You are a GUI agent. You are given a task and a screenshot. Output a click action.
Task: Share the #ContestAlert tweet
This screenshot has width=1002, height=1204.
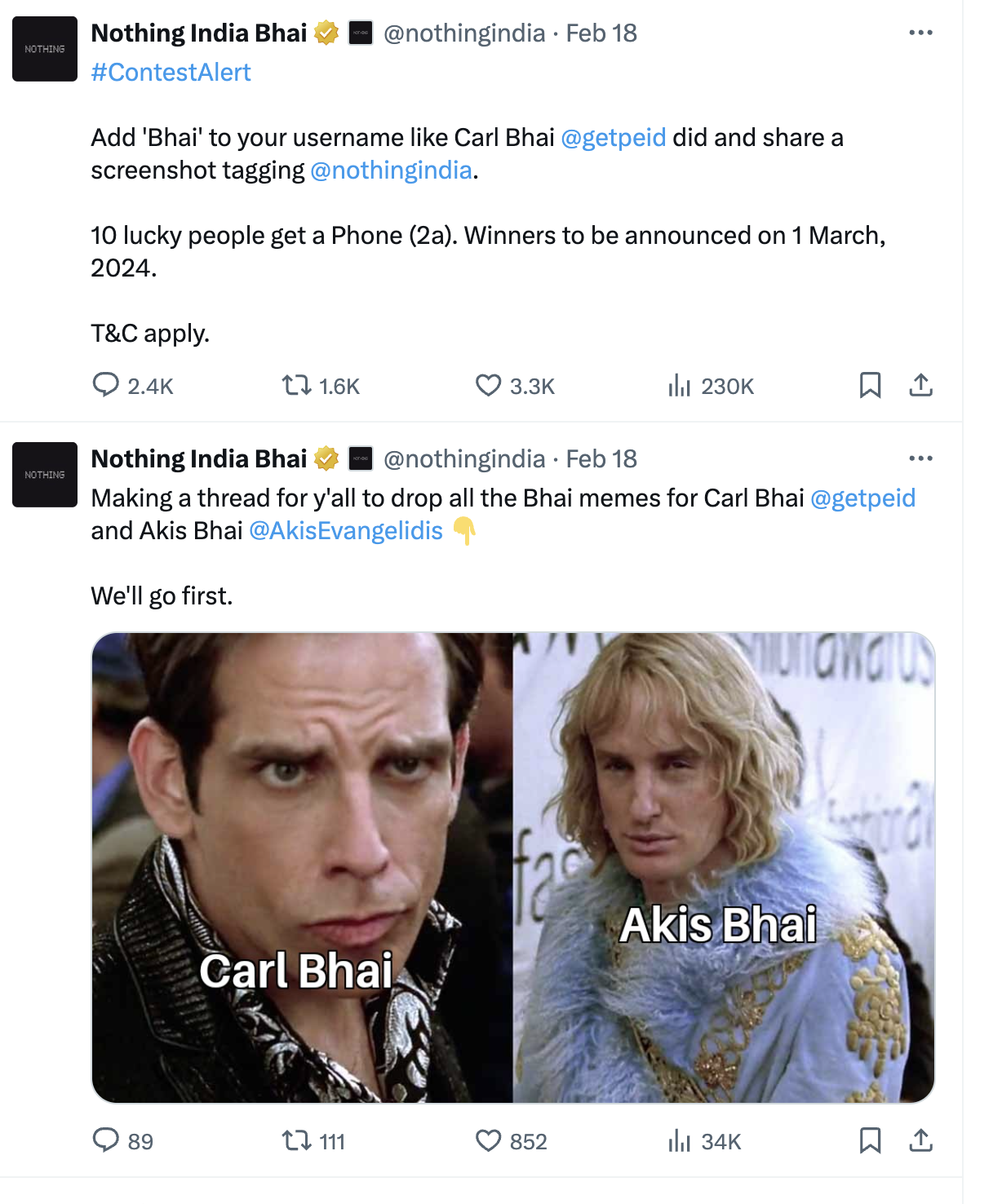pyautogui.click(x=920, y=385)
